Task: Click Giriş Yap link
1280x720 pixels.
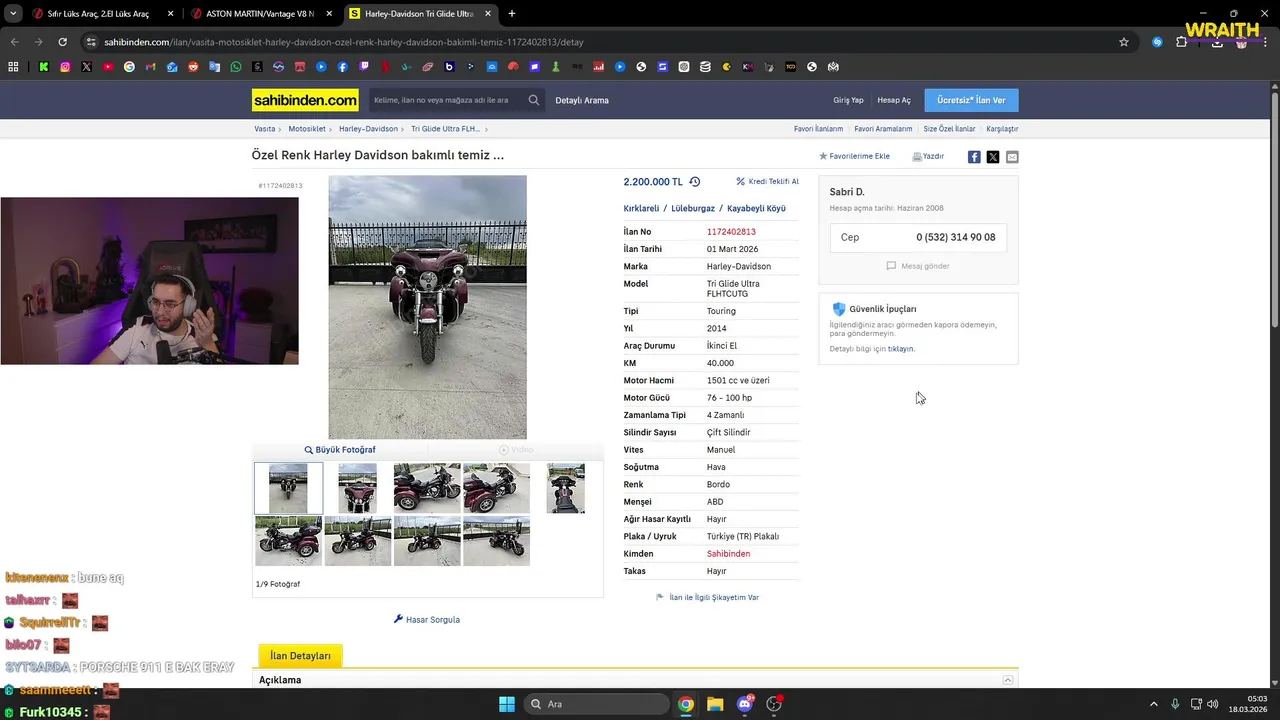Action: click(848, 100)
